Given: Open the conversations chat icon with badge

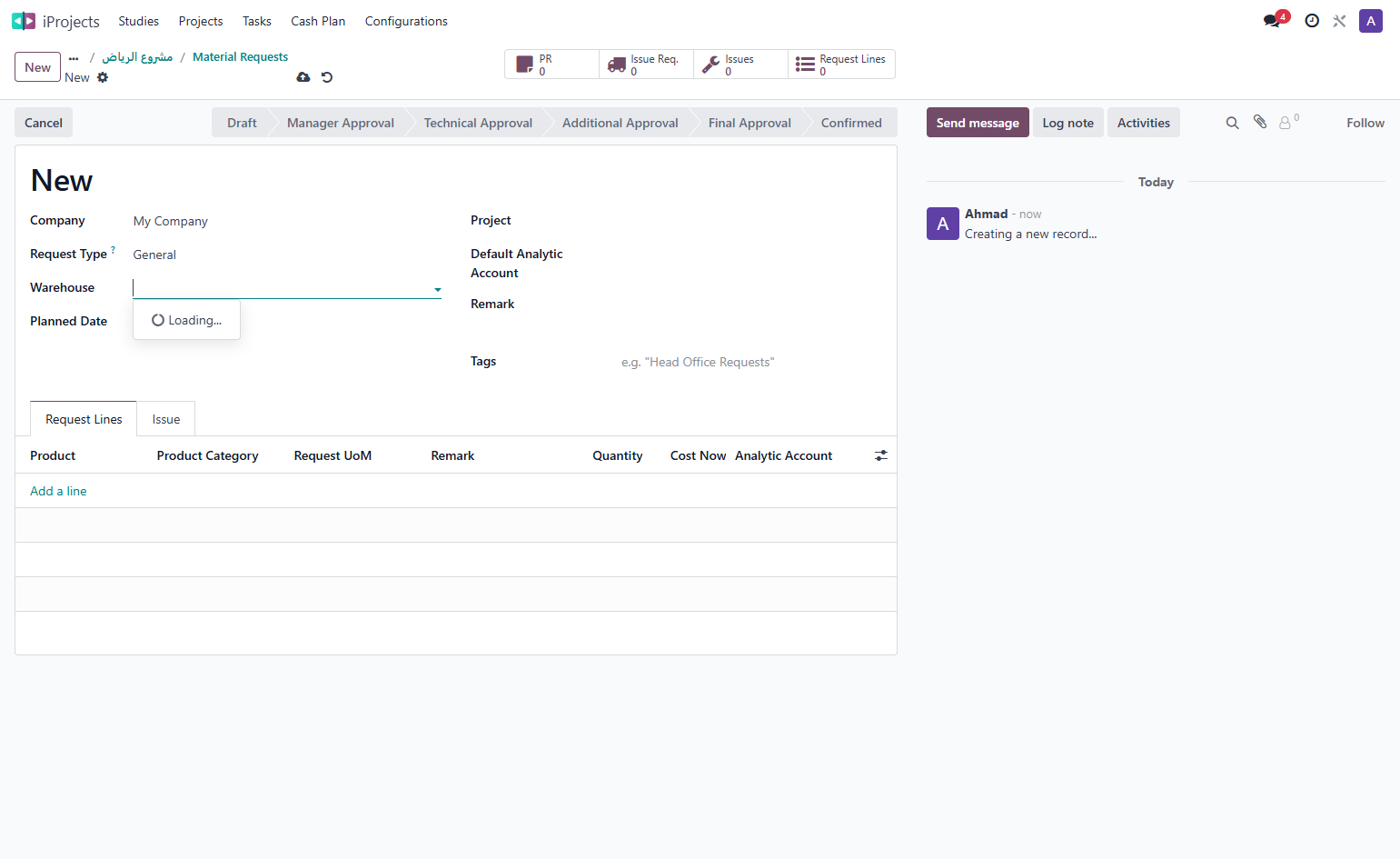Looking at the screenshot, I should tap(1273, 21).
